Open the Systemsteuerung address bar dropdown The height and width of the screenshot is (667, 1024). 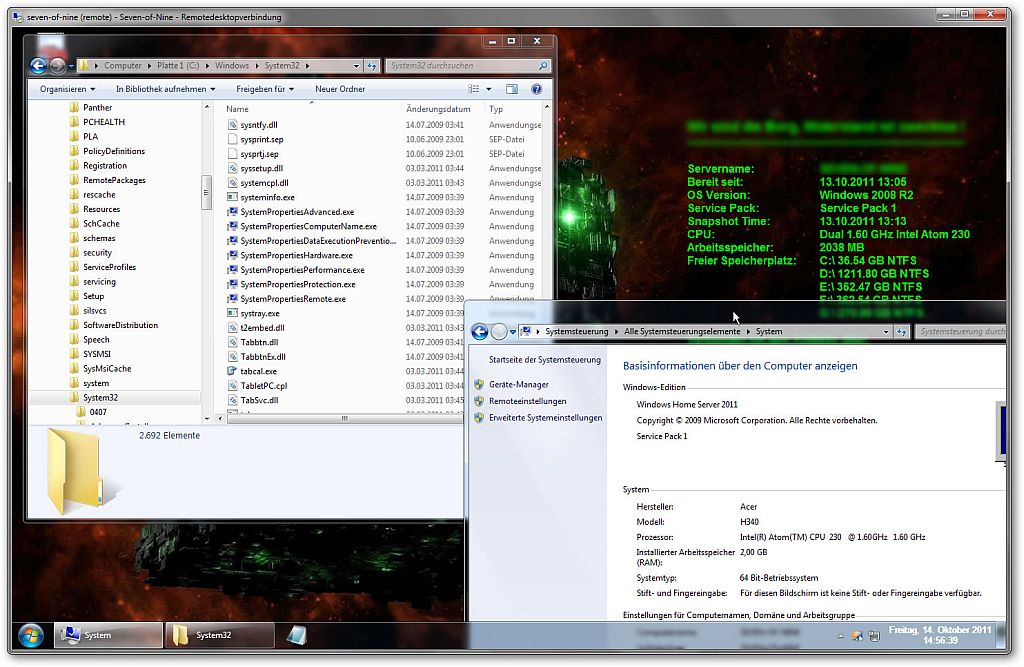point(886,332)
